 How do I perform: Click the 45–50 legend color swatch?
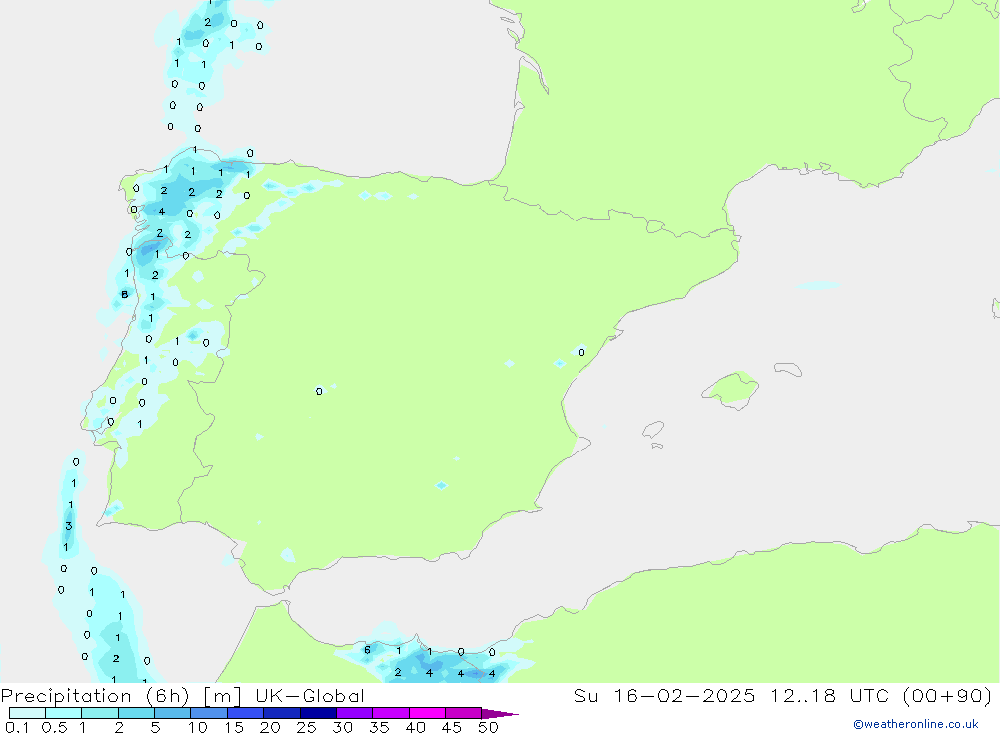click(464, 713)
